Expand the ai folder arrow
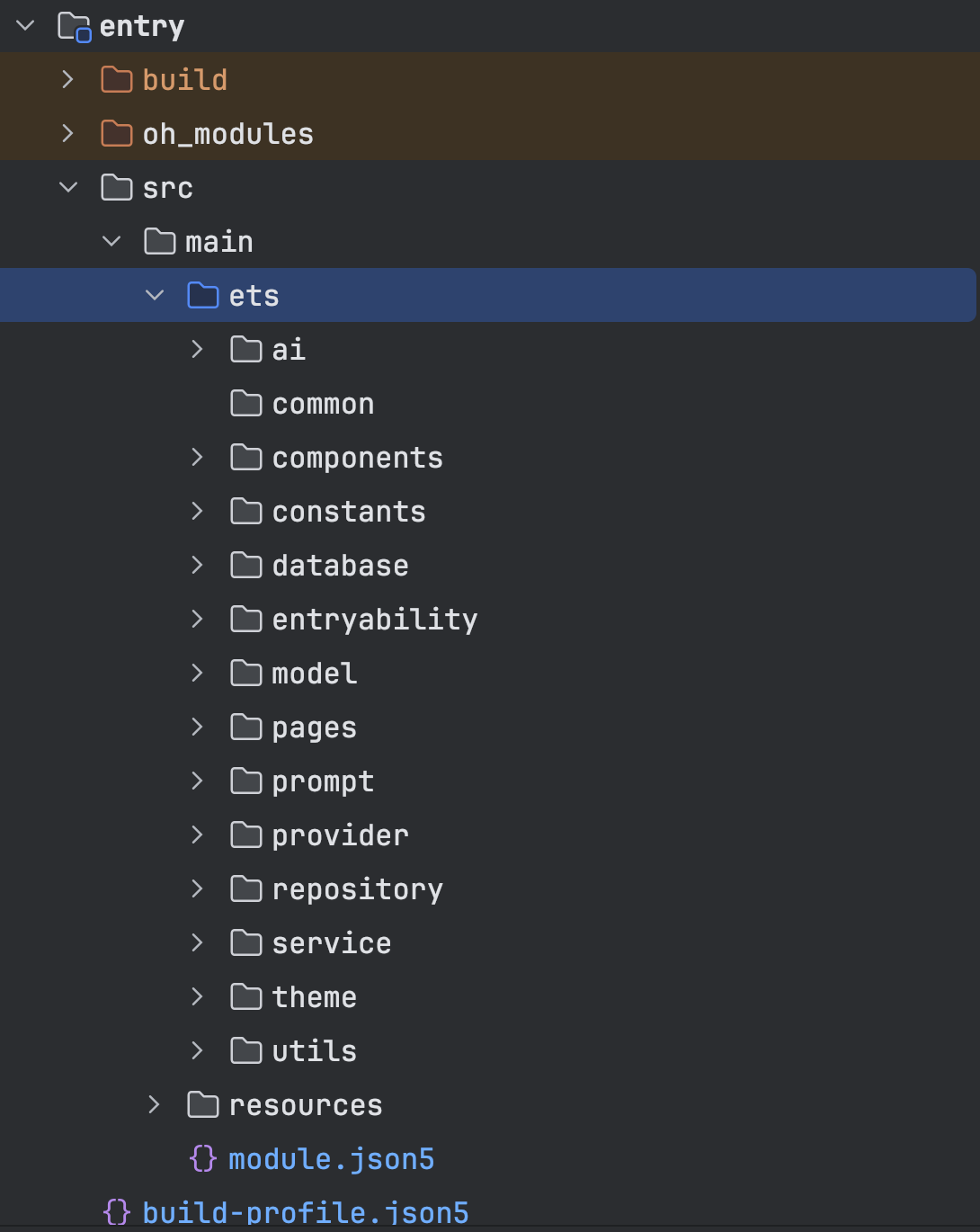The width and height of the screenshot is (980, 1232). pos(198,350)
